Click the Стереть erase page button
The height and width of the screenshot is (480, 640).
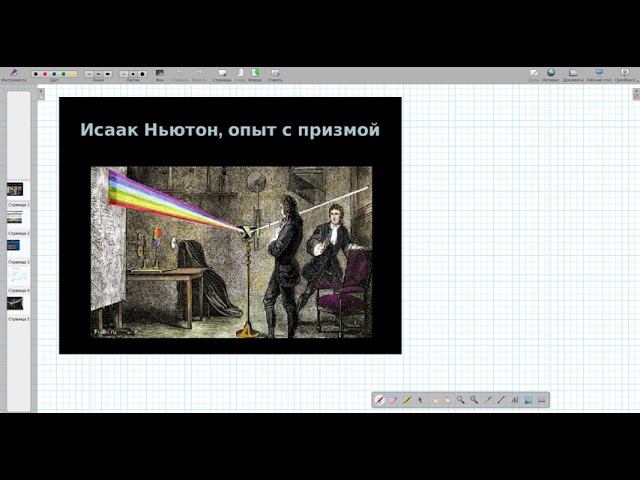pyautogui.click(x=275, y=75)
